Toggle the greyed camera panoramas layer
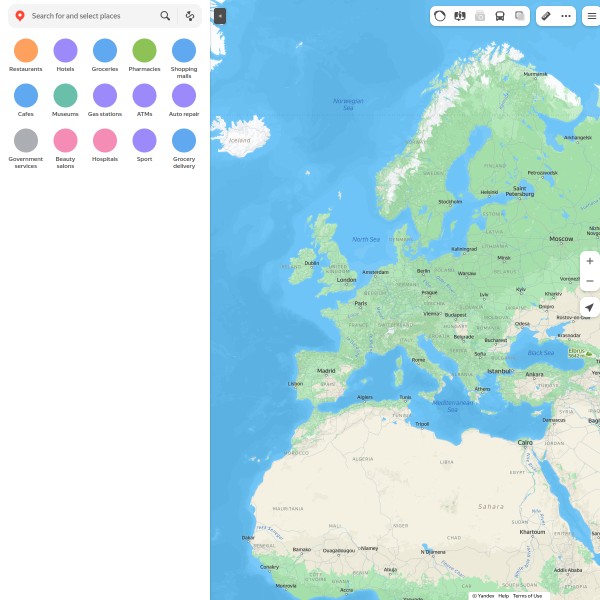Screen dimensions: 600x600 pyautogui.click(x=480, y=16)
